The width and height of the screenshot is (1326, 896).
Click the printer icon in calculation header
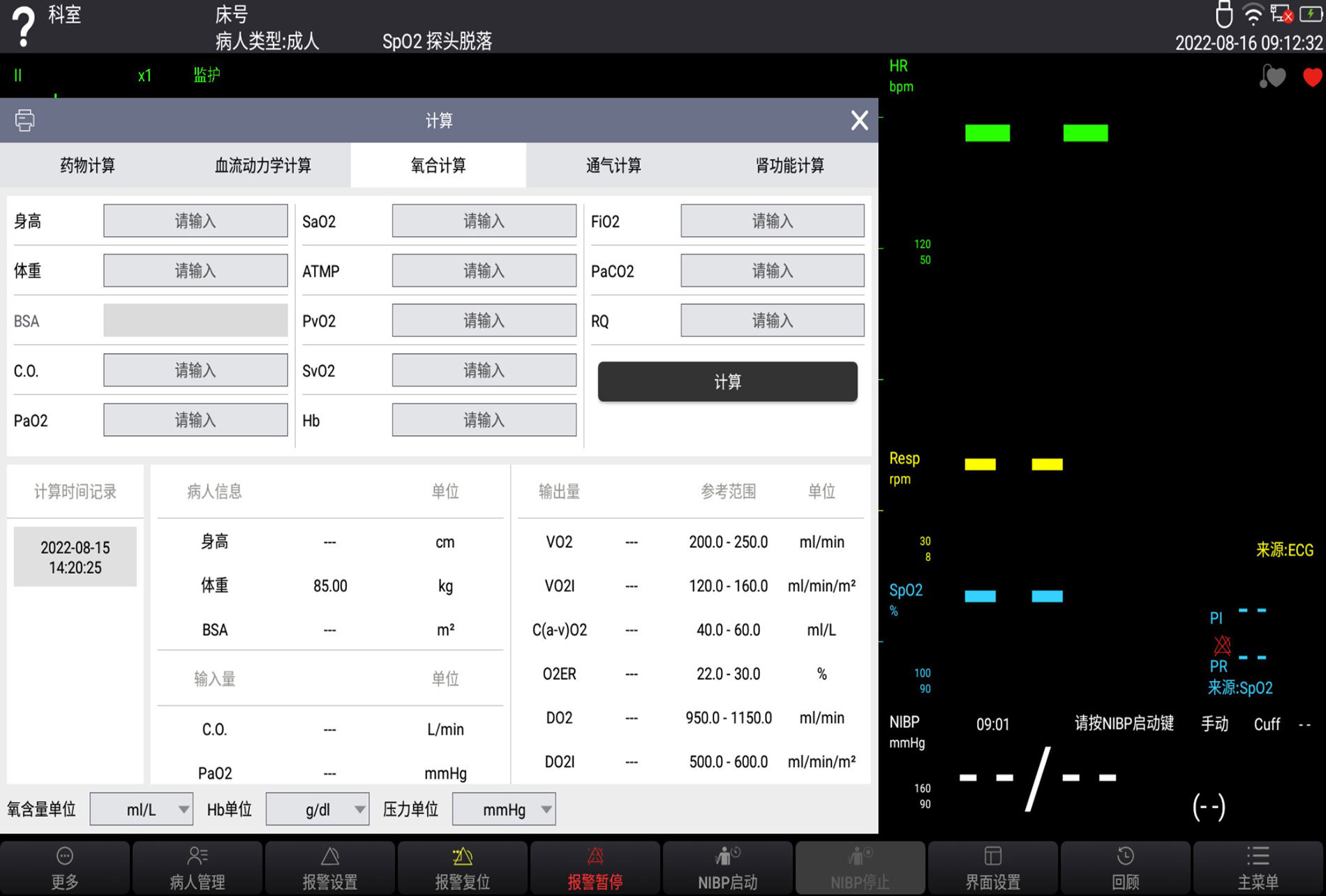tap(24, 120)
